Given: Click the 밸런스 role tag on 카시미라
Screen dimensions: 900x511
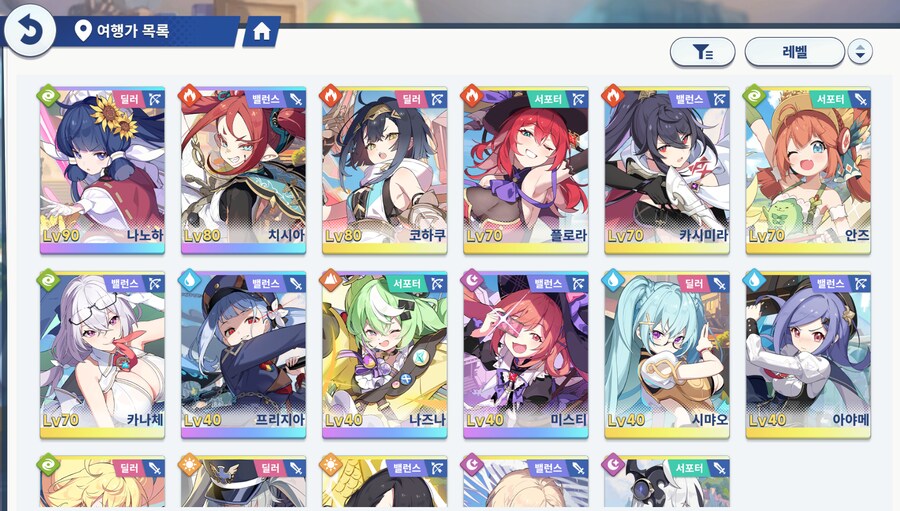Looking at the screenshot, I should click(689, 99).
